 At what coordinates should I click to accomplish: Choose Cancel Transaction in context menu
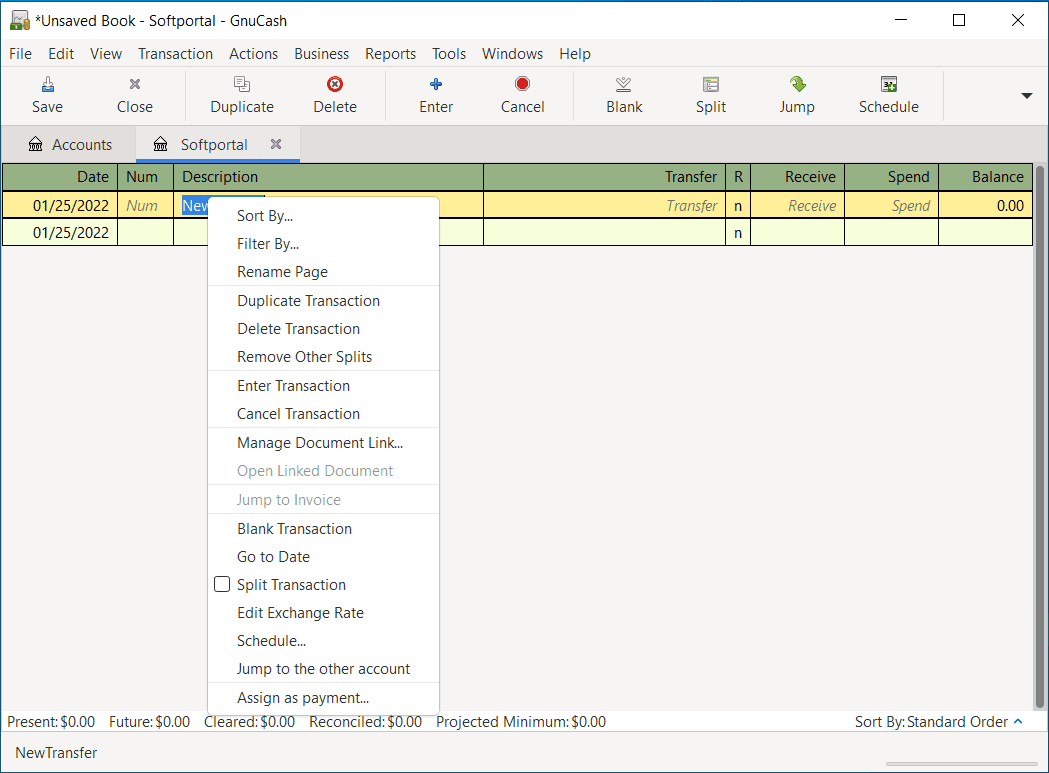click(x=323, y=414)
